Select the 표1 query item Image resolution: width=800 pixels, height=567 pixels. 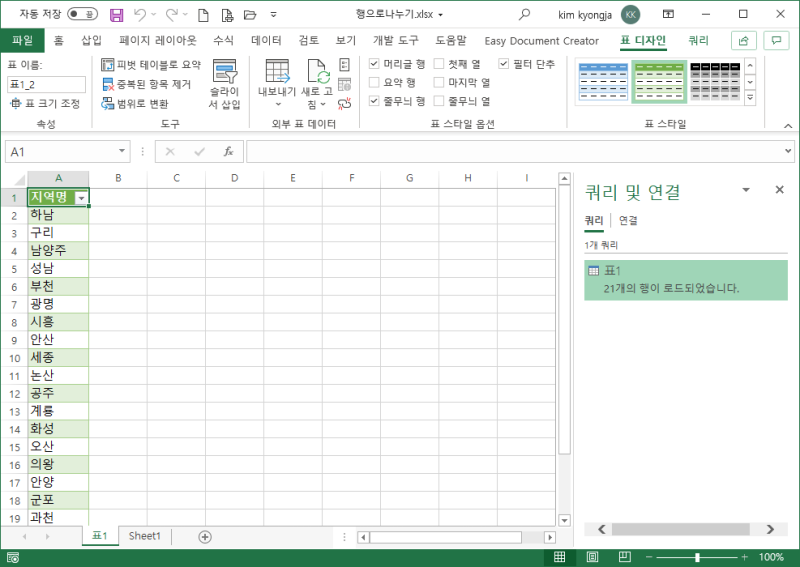(686, 280)
